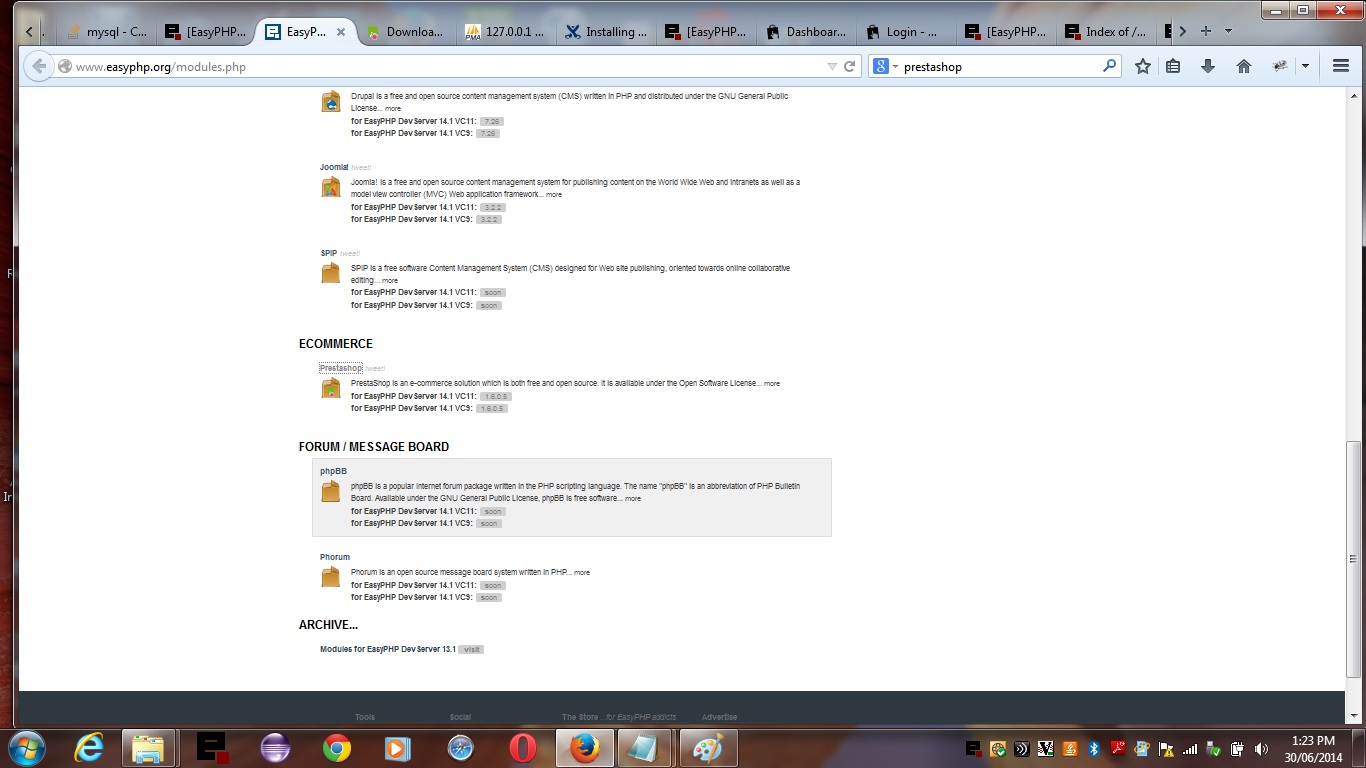Click 'more' after the Phorum description
The image size is (1366, 768).
(582, 573)
